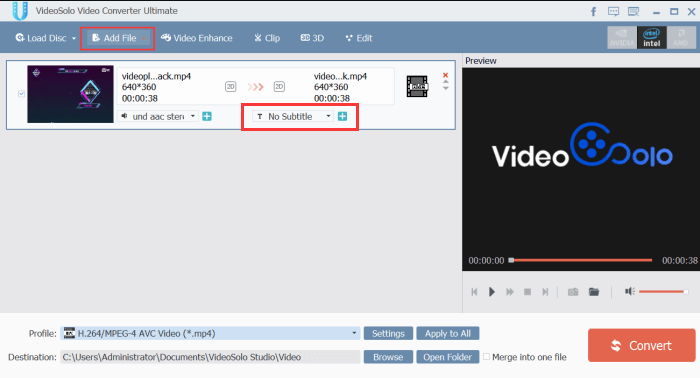The height and width of the screenshot is (378, 700).
Task: Open the output format filmstrip icon
Action: (x=417, y=87)
